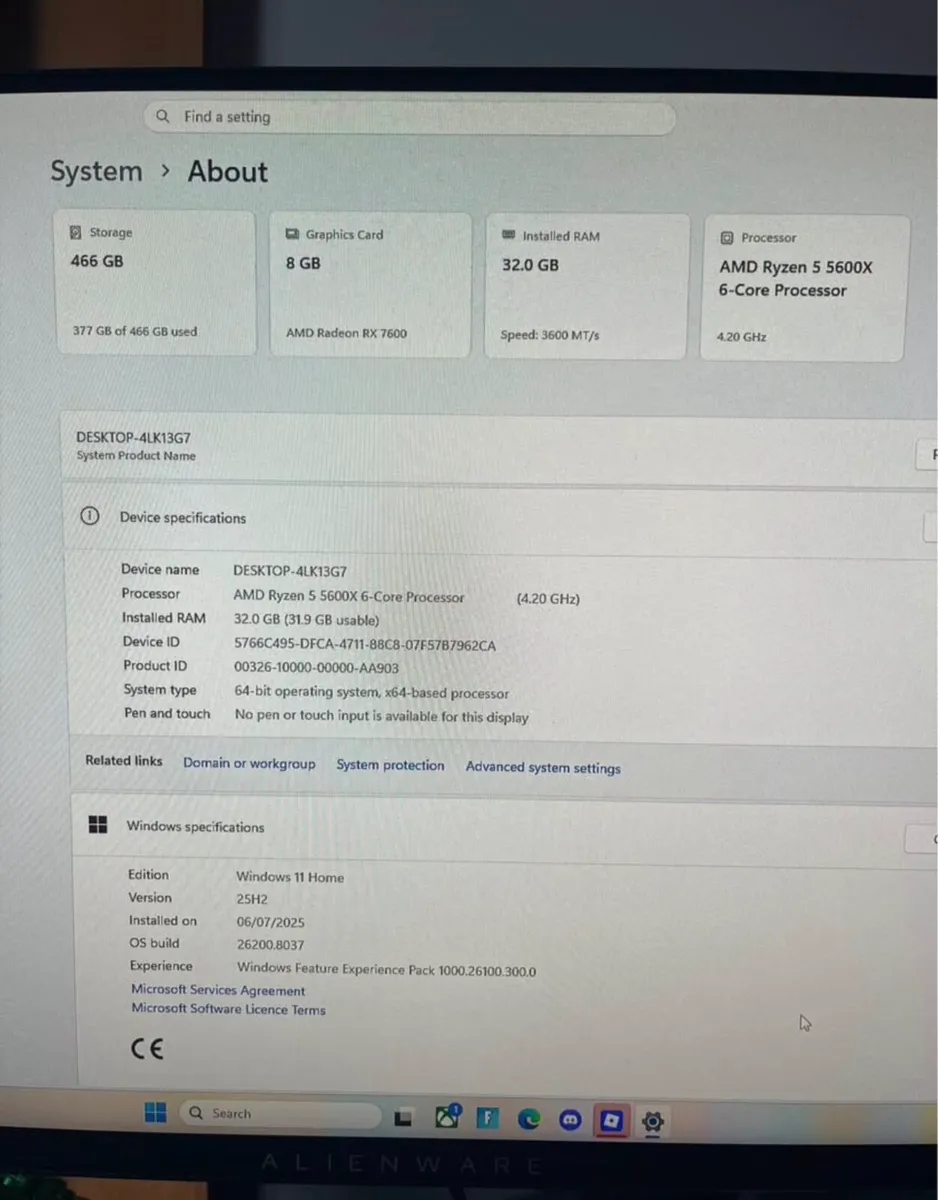Image resolution: width=938 pixels, height=1200 pixels.
Task: Click 'AMD Ryzen 5 5600X 6-Core Processor' specification value
Action: pyautogui.click(x=349, y=596)
